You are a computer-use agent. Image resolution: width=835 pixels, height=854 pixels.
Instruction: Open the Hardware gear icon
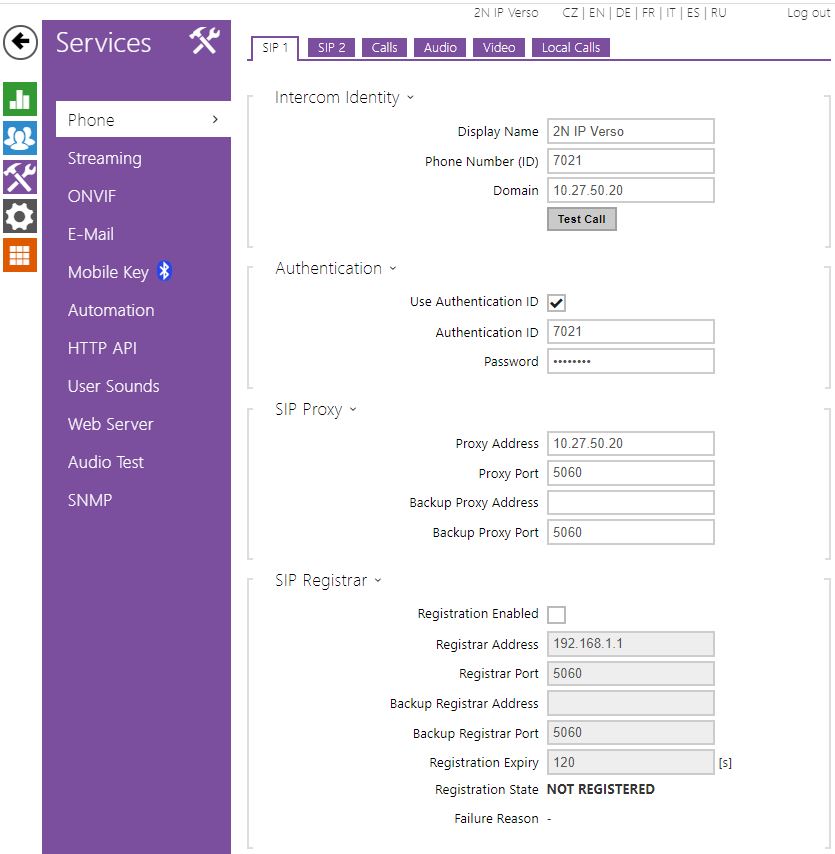pos(20,215)
